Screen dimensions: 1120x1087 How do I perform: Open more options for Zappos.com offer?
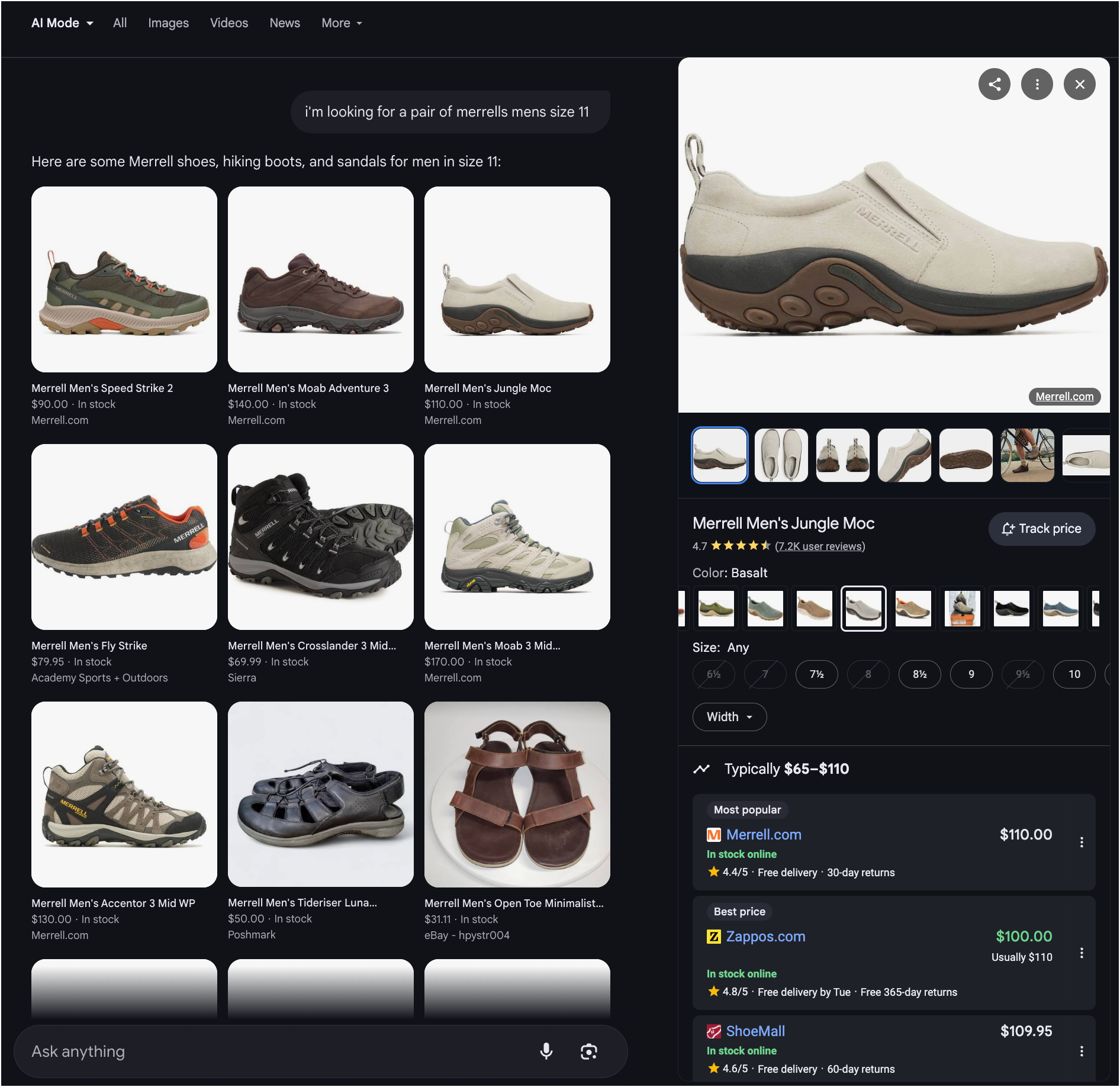point(1081,953)
